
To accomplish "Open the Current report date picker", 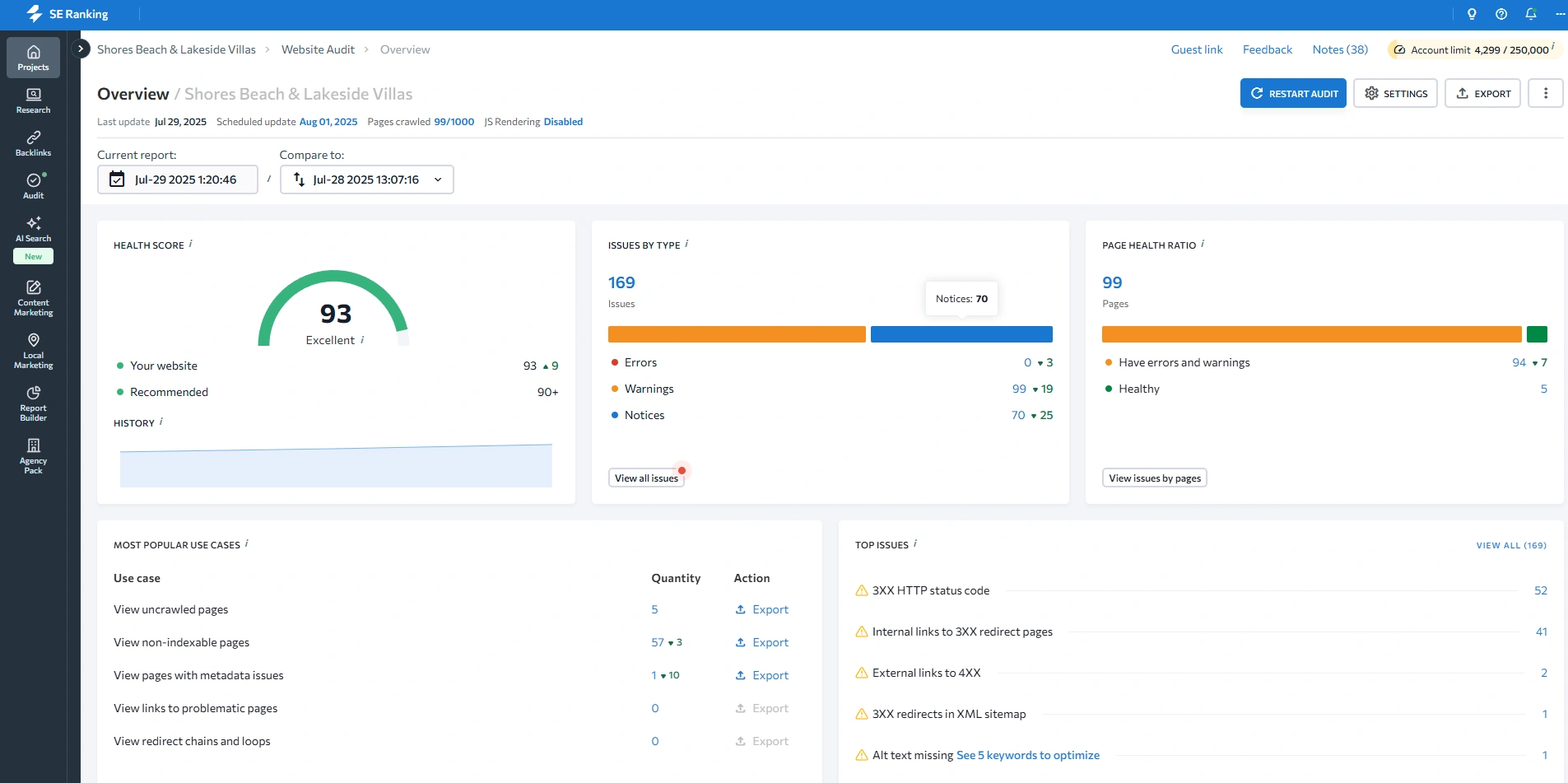I will [178, 179].
